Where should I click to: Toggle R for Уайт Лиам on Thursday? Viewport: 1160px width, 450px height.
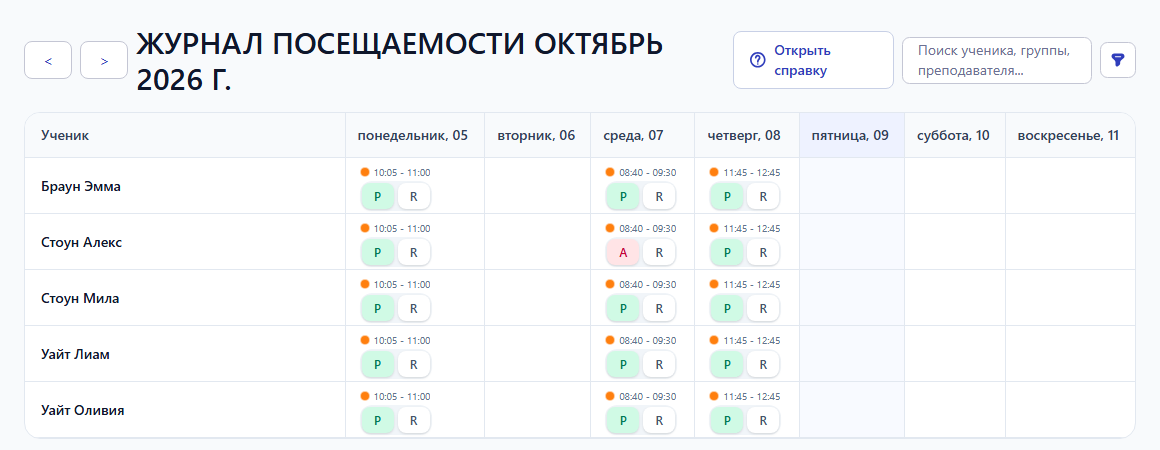tap(763, 365)
